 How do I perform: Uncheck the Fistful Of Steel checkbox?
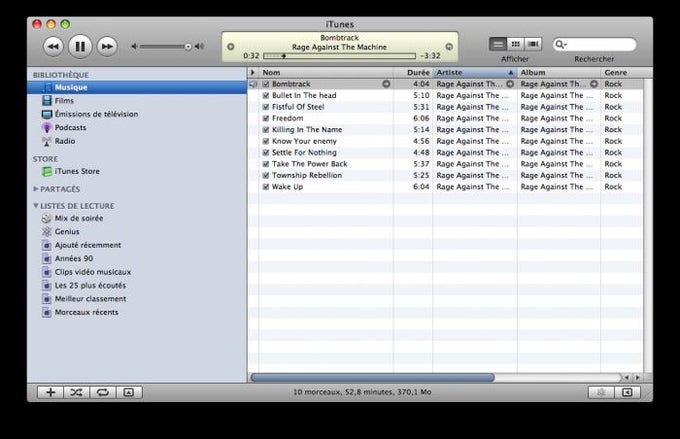266,107
